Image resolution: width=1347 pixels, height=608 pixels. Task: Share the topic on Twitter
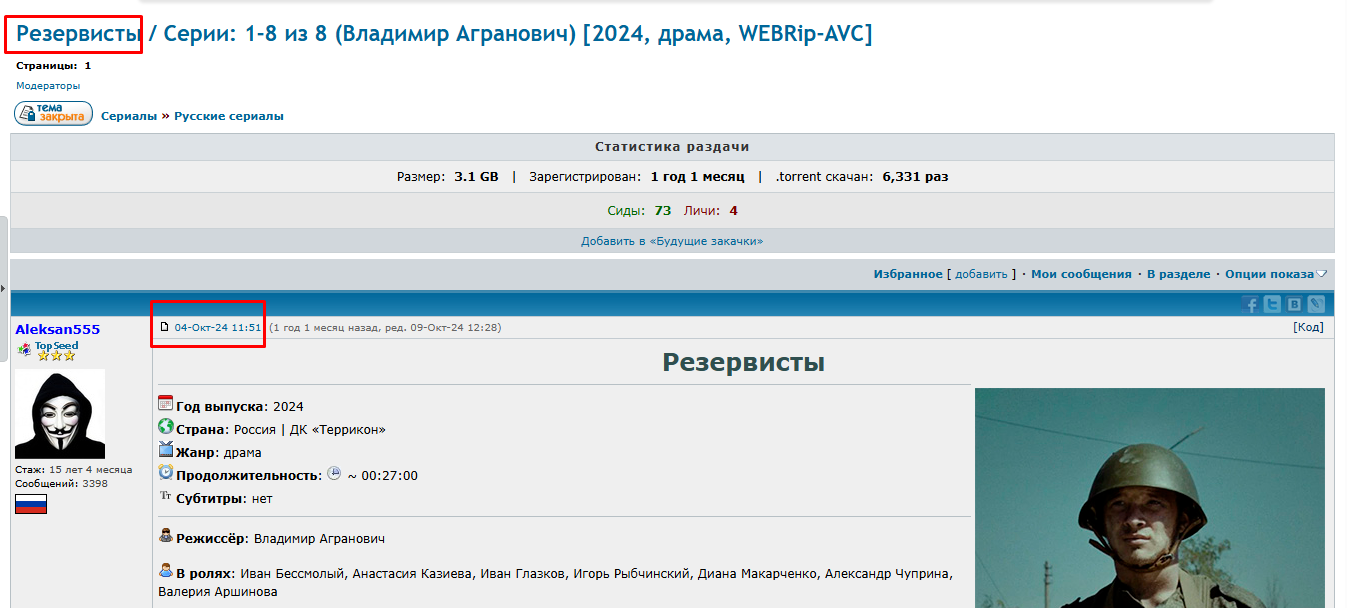[1272, 305]
